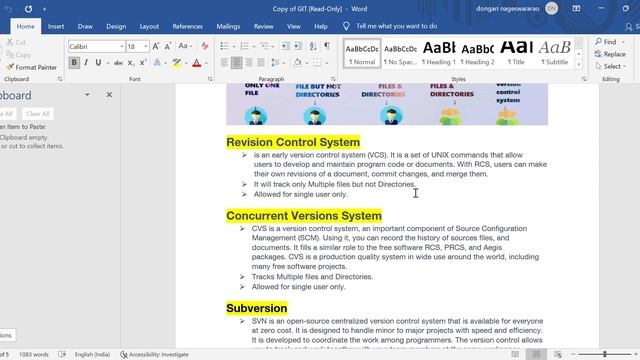The height and width of the screenshot is (360, 640).
Task: Toggle Bold formatting
Action: click(x=74, y=62)
